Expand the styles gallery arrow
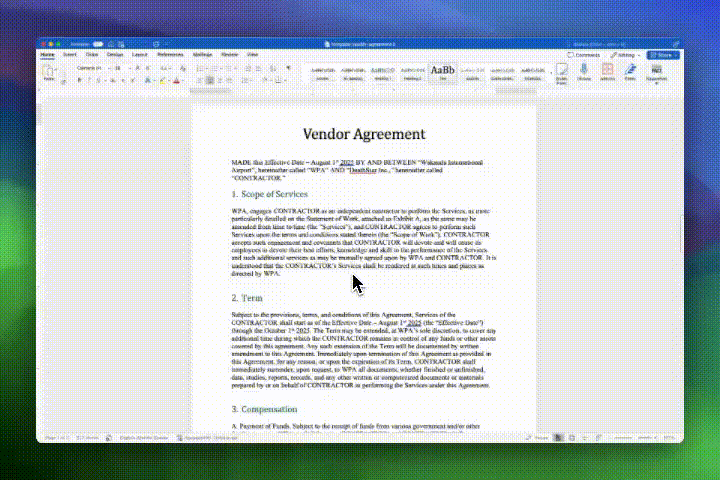 coord(551,73)
